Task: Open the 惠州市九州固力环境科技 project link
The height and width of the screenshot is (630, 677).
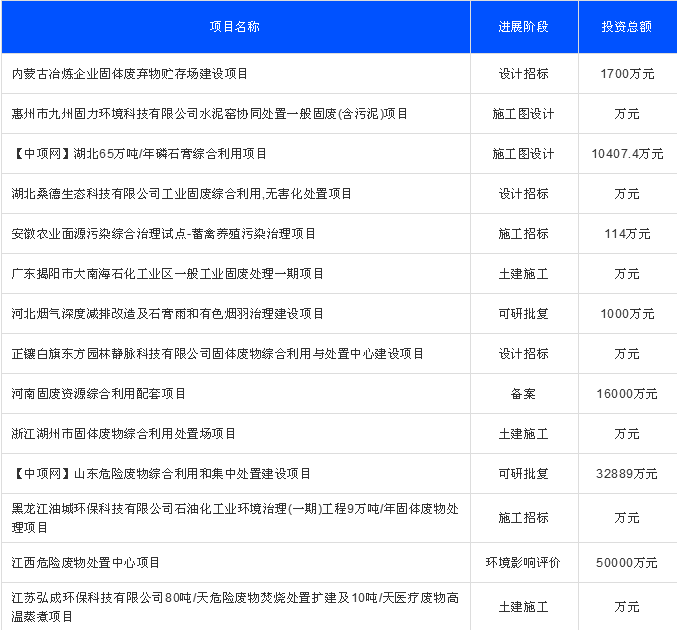Action: (x=210, y=114)
